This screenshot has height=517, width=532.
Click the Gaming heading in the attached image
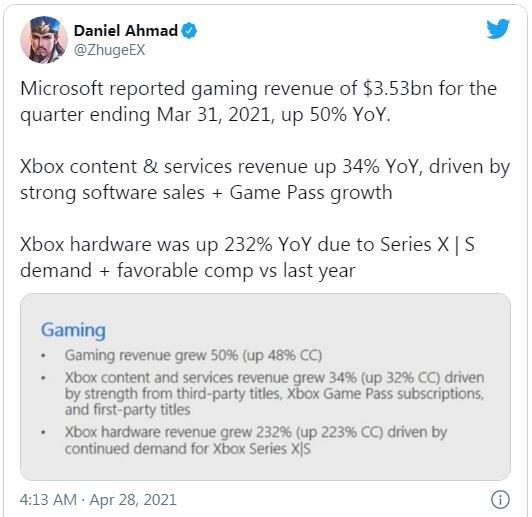point(73,330)
